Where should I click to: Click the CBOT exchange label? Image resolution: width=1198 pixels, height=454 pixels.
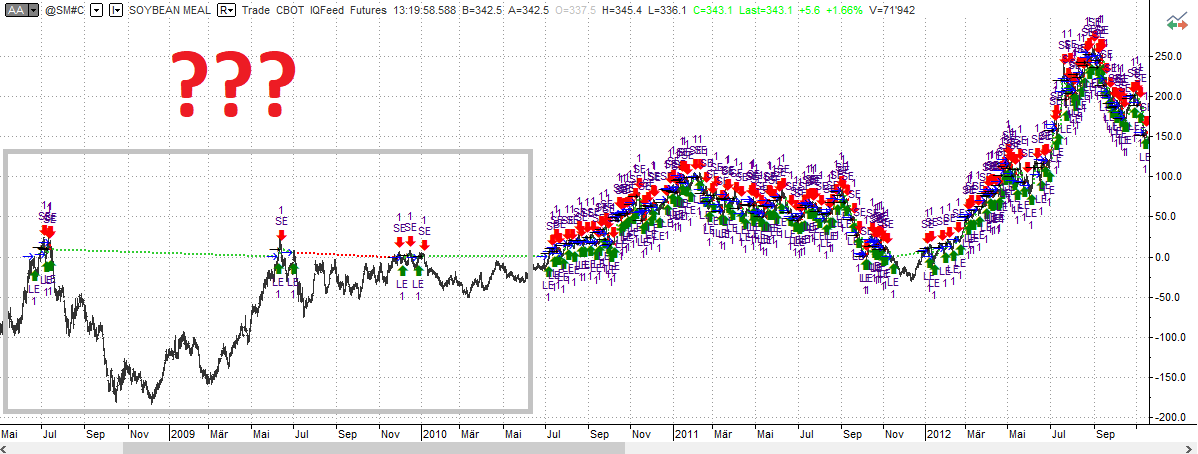[x=291, y=11]
